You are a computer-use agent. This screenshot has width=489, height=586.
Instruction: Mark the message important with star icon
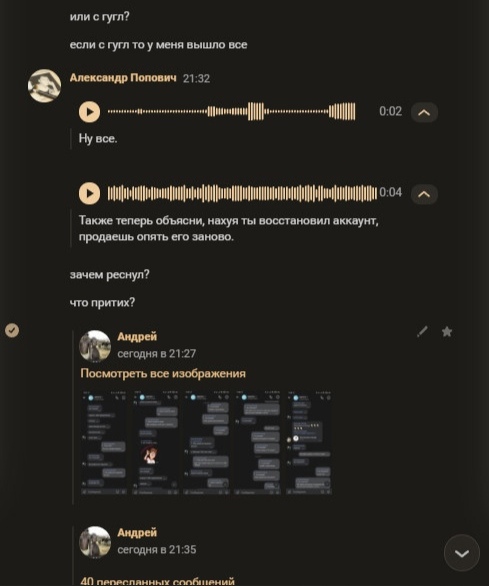click(447, 331)
